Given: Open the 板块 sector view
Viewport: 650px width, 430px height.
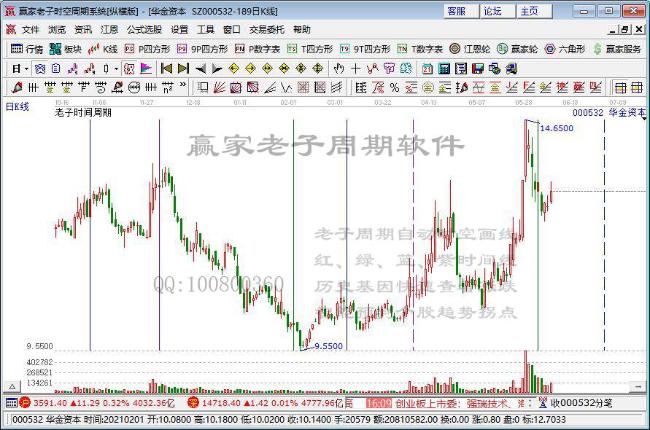Looking at the screenshot, I should click(x=65, y=49).
